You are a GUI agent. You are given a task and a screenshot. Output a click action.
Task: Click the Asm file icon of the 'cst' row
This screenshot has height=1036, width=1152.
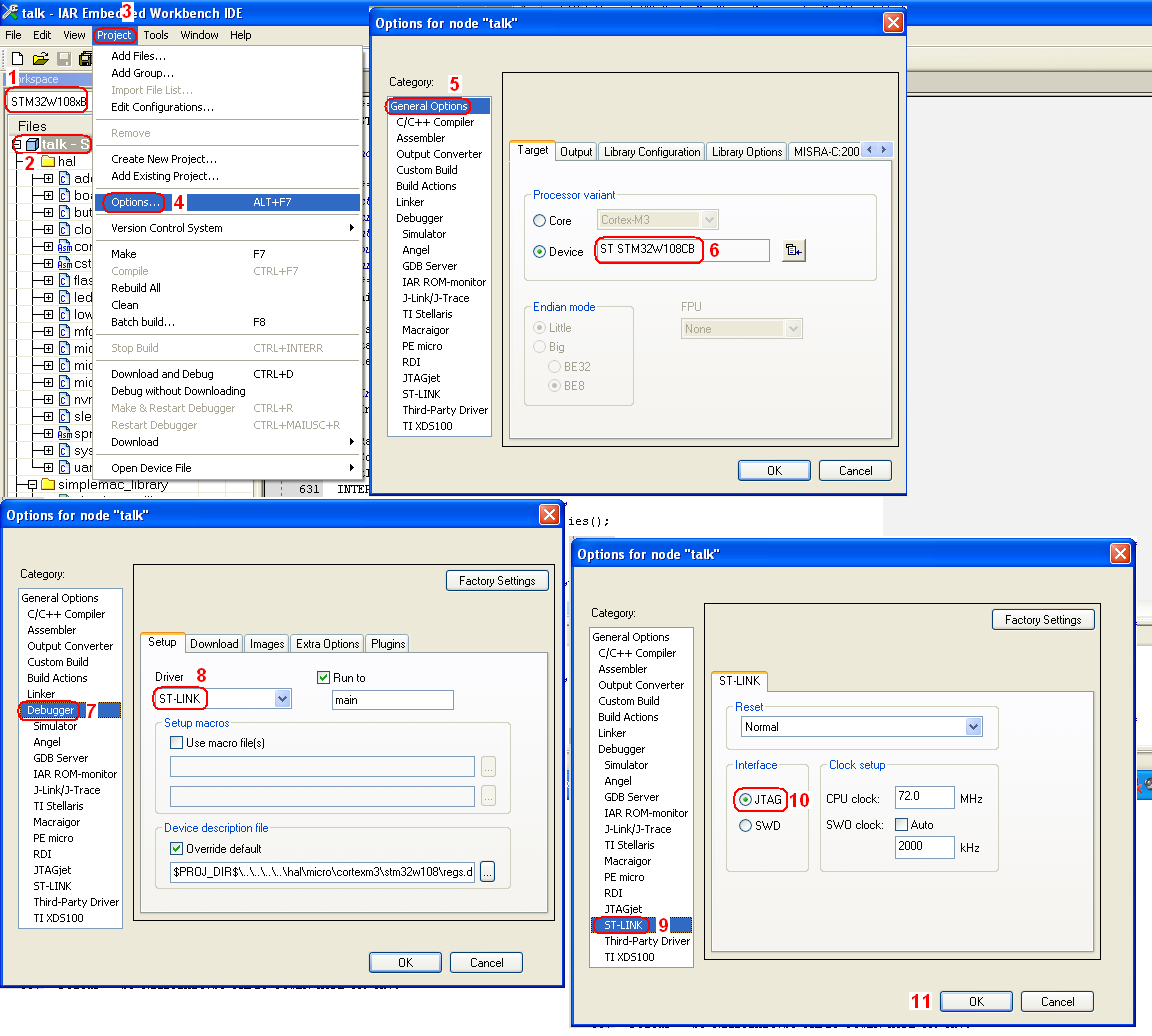tap(65, 264)
